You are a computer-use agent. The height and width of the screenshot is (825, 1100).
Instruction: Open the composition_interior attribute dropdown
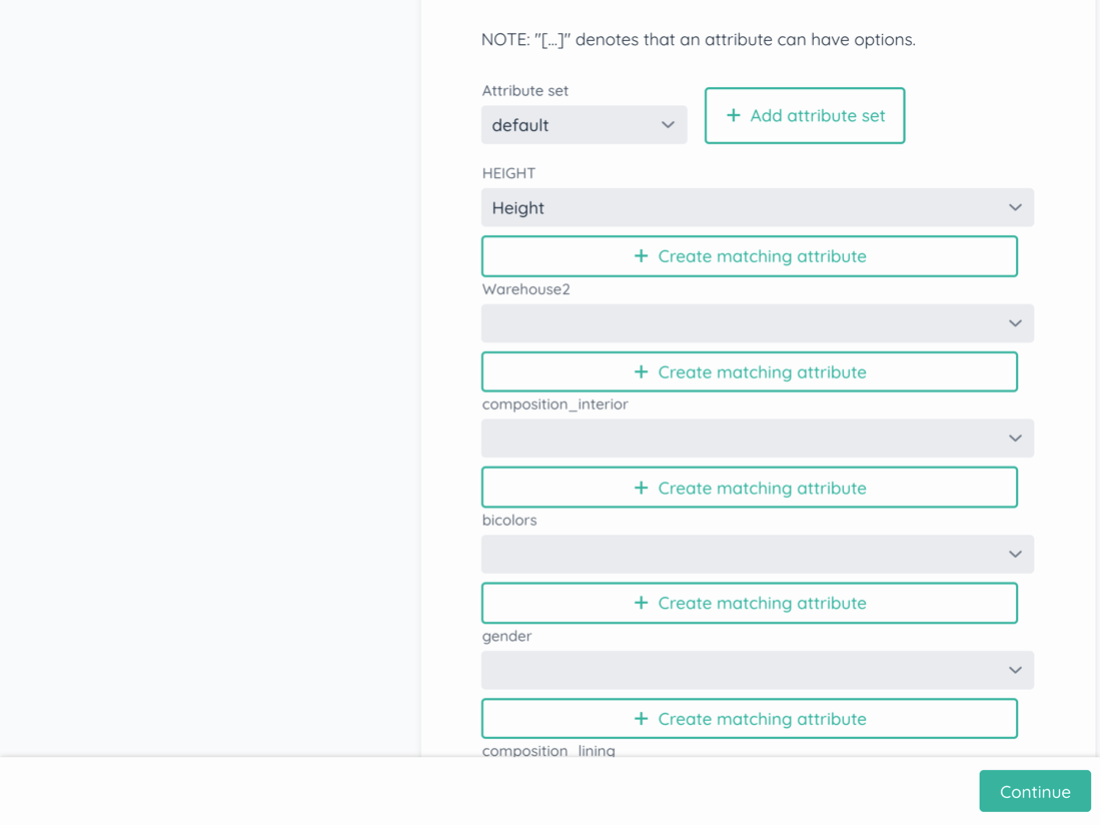pyautogui.click(x=756, y=438)
